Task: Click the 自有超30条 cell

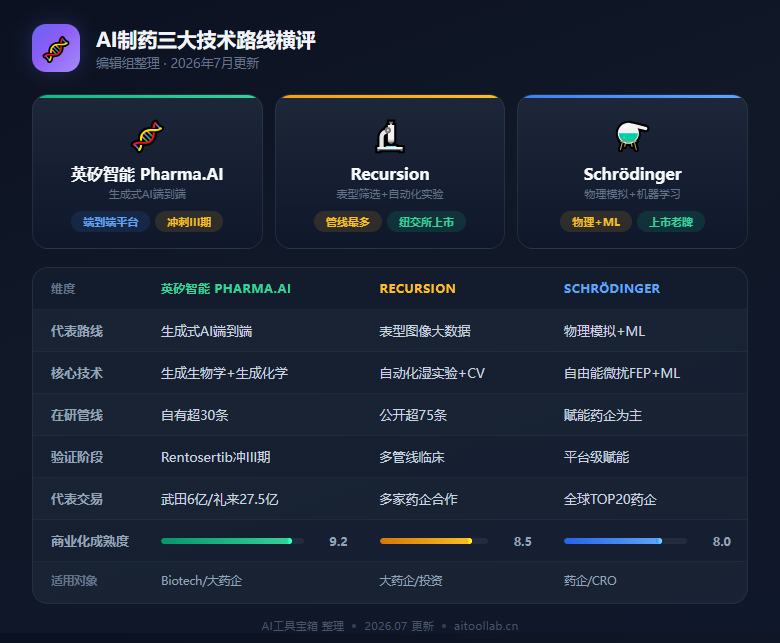Action: [195, 415]
